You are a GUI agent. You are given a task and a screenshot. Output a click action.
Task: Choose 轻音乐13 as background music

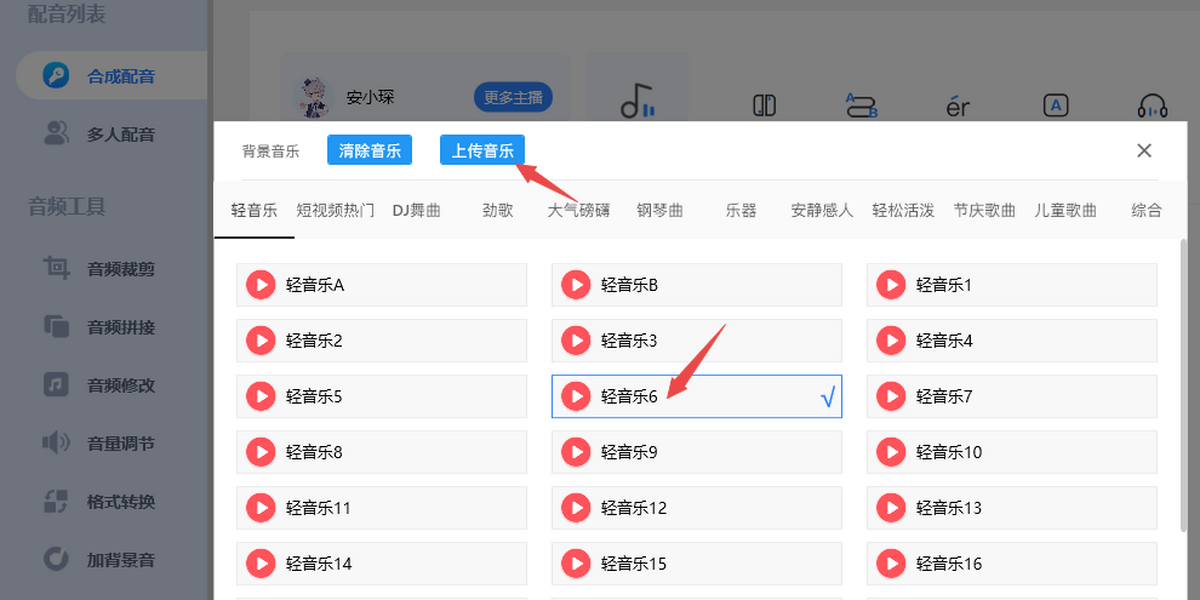1012,509
